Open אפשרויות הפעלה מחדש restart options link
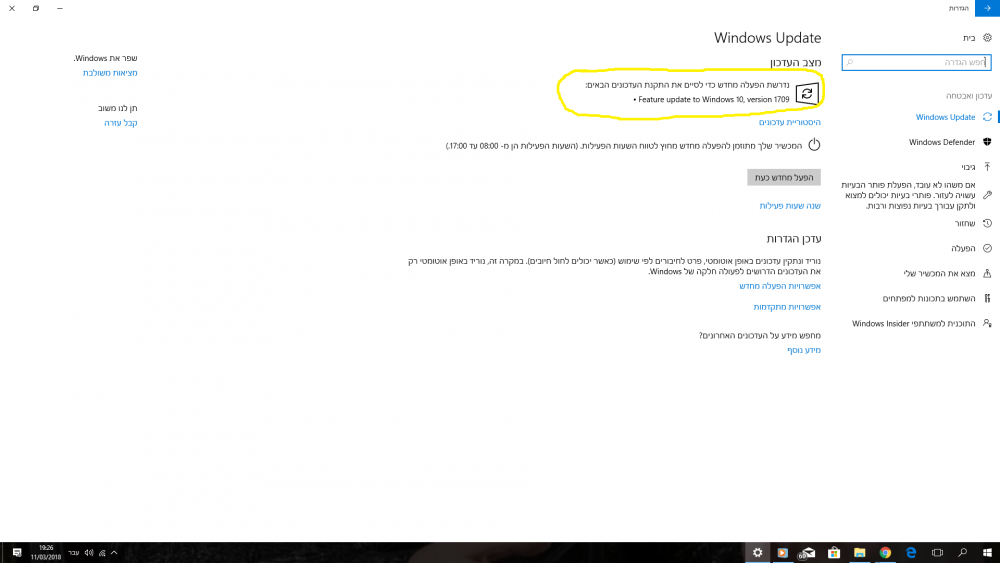Image resolution: width=1000 pixels, height=563 pixels. click(780, 286)
